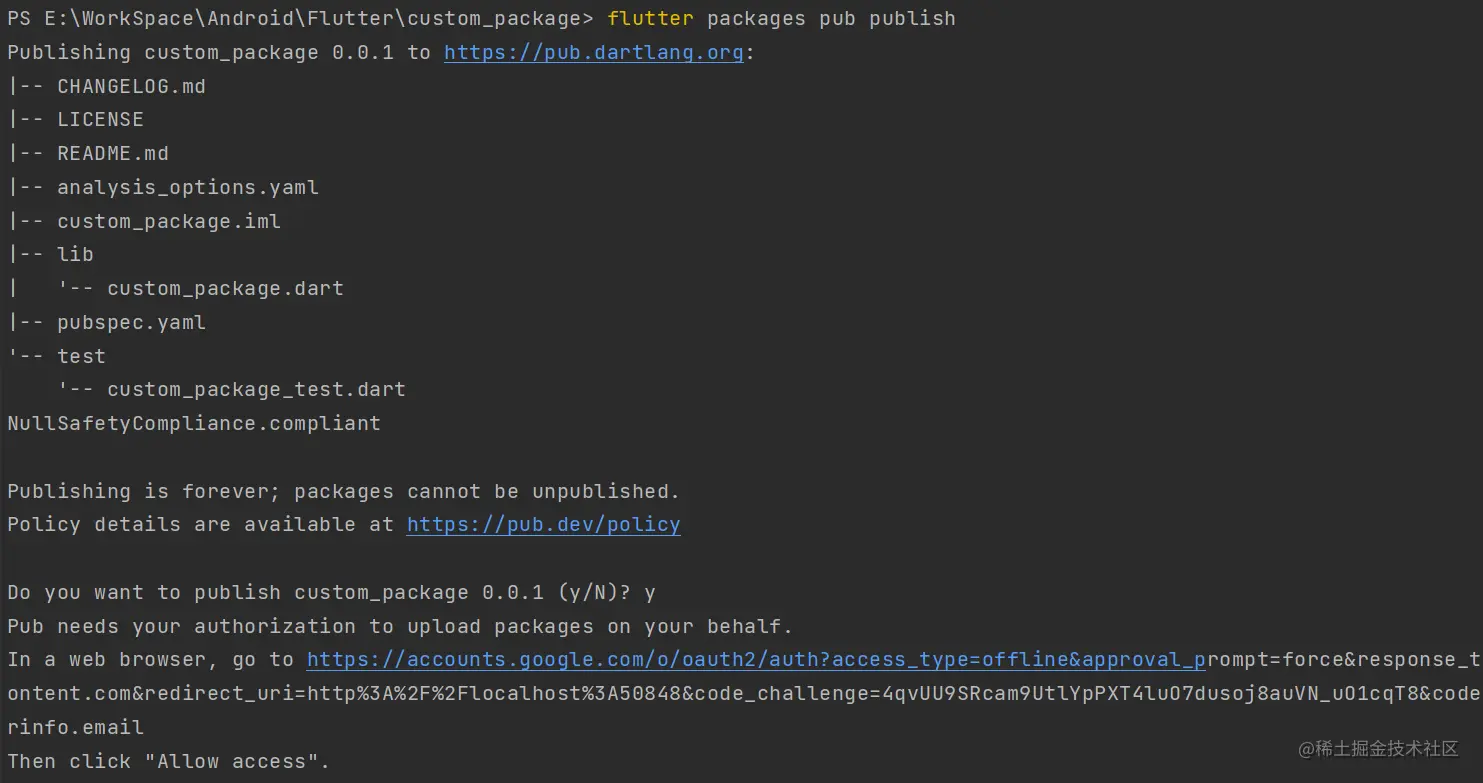Click the NullSafetyCompliance.compliant text

coord(194,423)
